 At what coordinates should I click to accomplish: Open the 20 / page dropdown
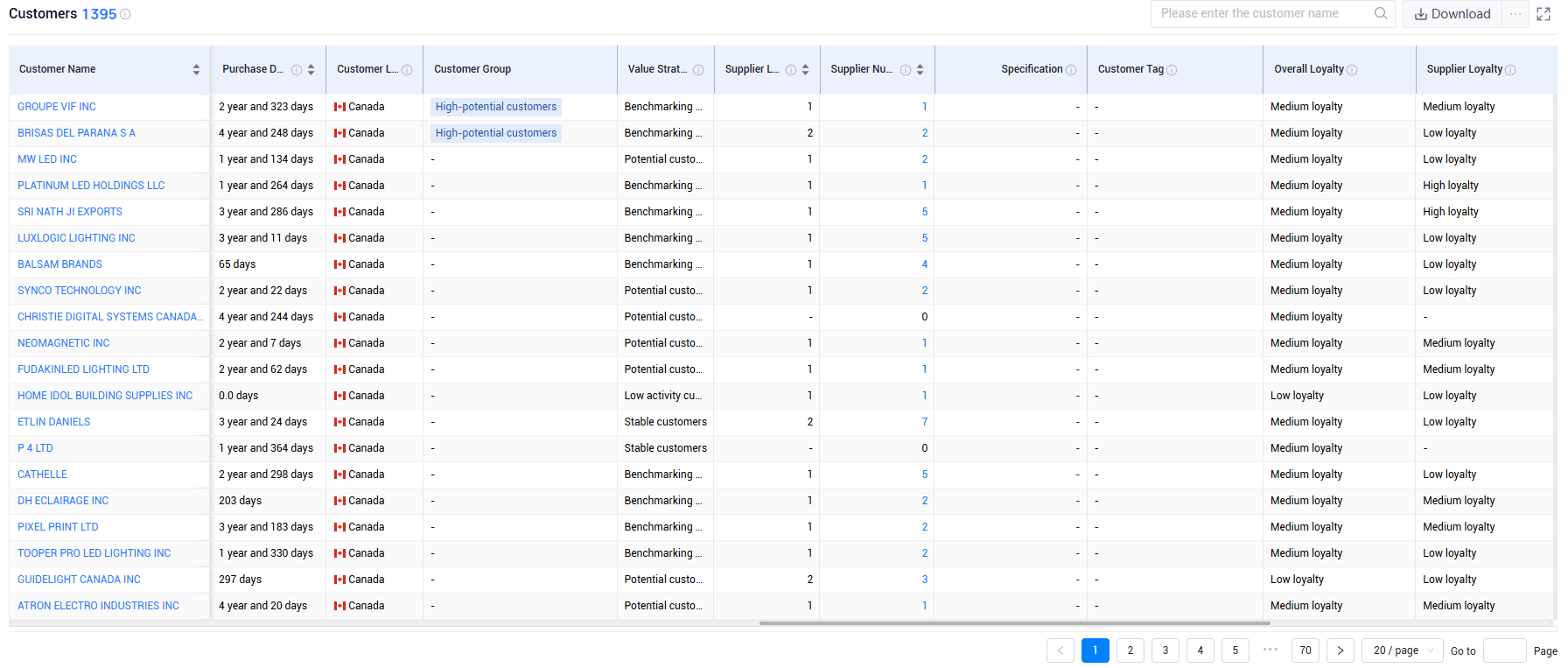point(1403,650)
